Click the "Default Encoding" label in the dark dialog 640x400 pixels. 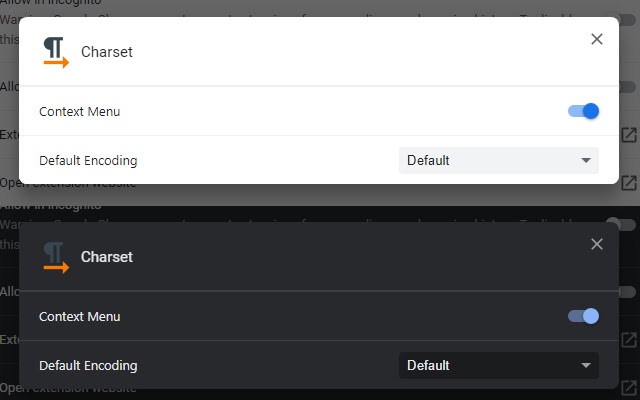coord(88,365)
